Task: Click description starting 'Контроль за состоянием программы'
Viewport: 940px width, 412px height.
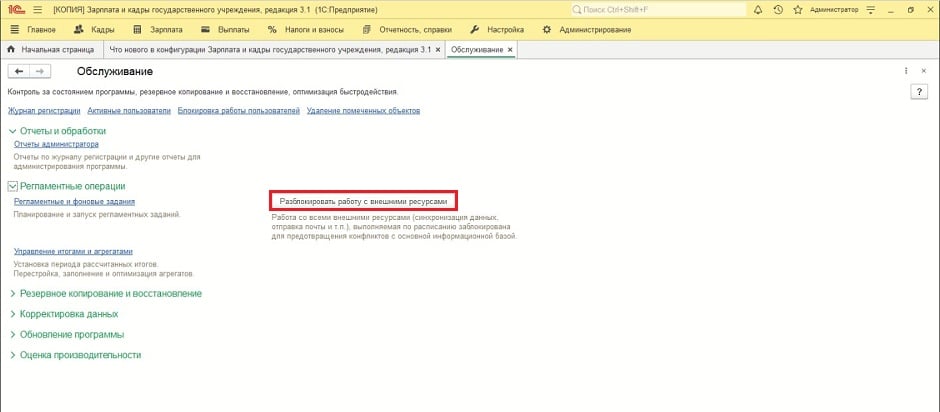Action: point(203,92)
